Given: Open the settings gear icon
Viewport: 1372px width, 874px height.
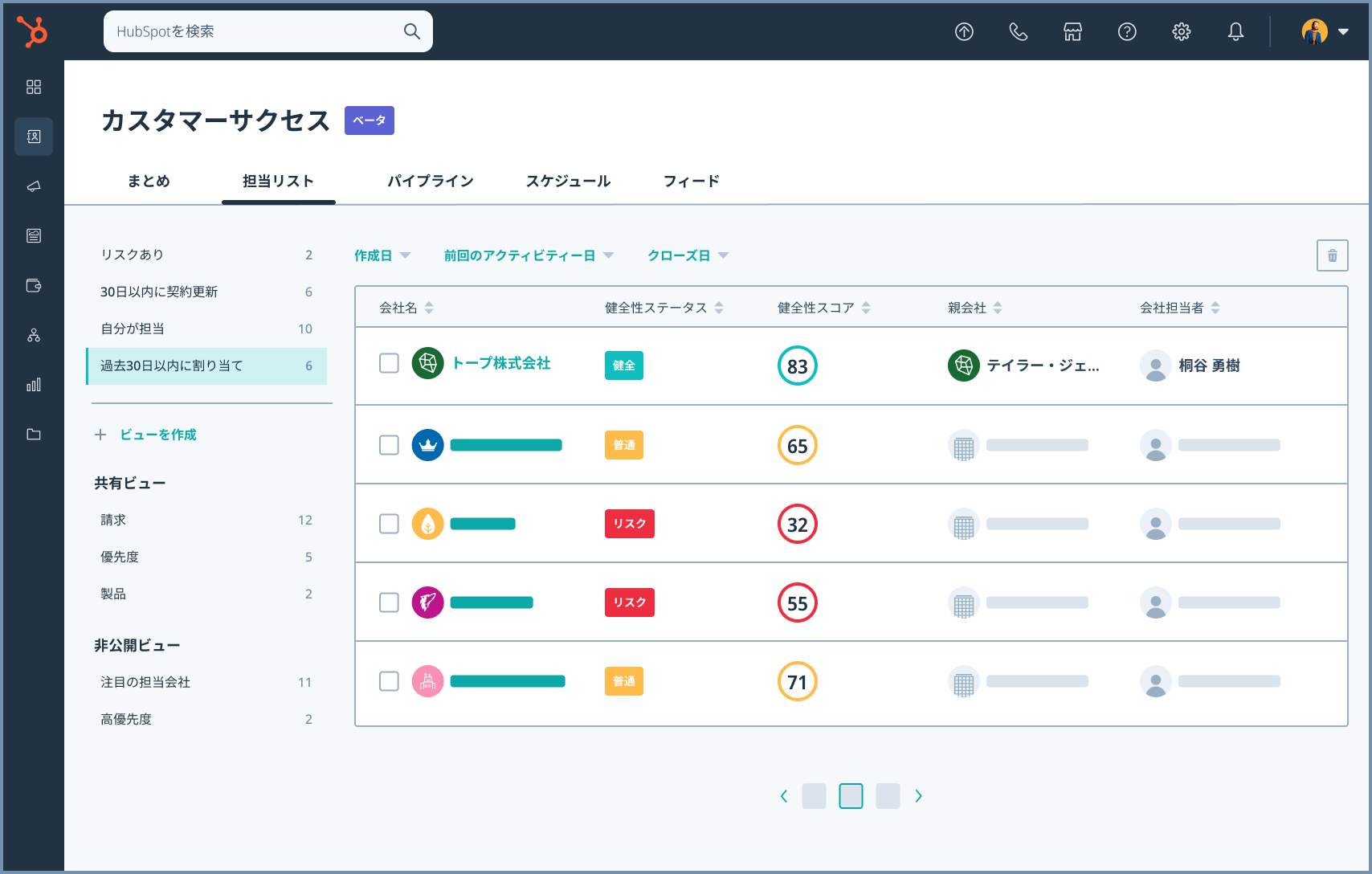Looking at the screenshot, I should (1181, 32).
